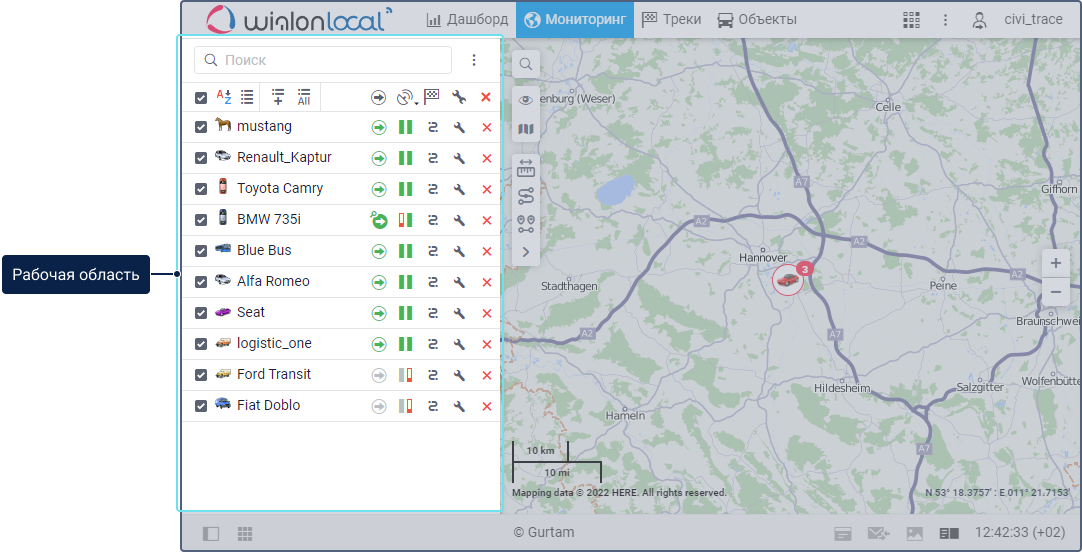Remove Fiat Doblo with red X
Viewport: 1082px width, 552px height.
(487, 406)
